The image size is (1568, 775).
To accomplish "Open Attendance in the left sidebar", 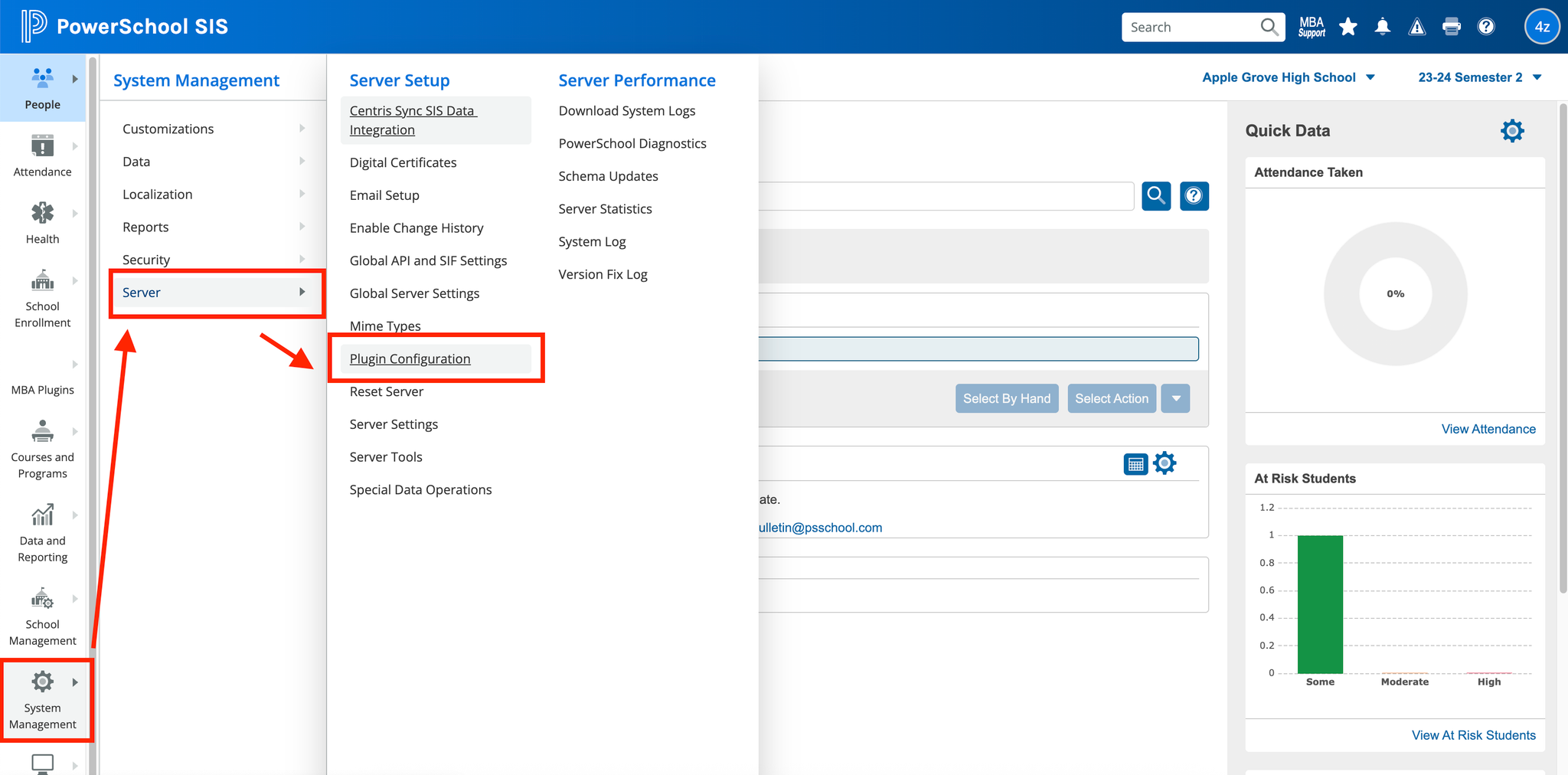I will [x=42, y=155].
